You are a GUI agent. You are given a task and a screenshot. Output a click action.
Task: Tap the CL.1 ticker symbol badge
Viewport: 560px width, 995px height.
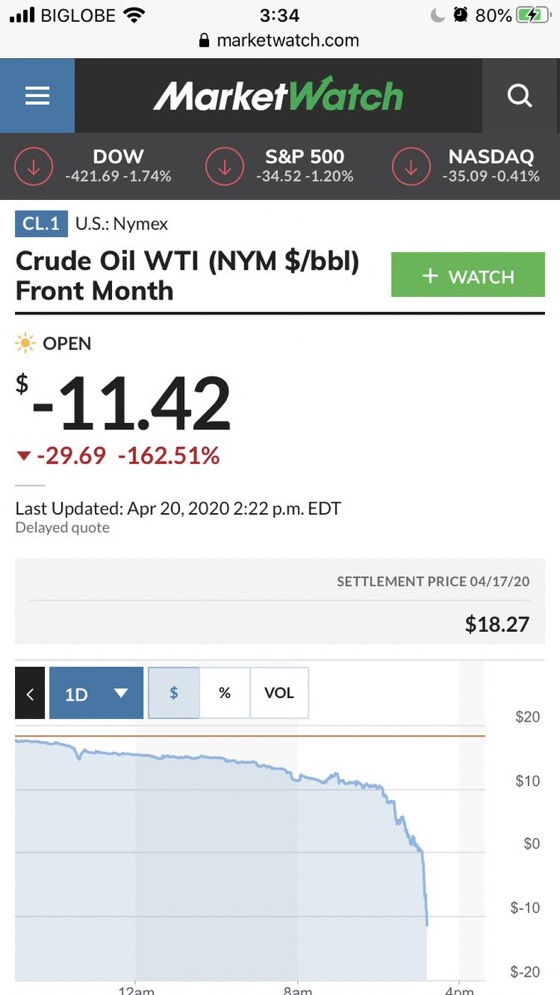(41, 223)
